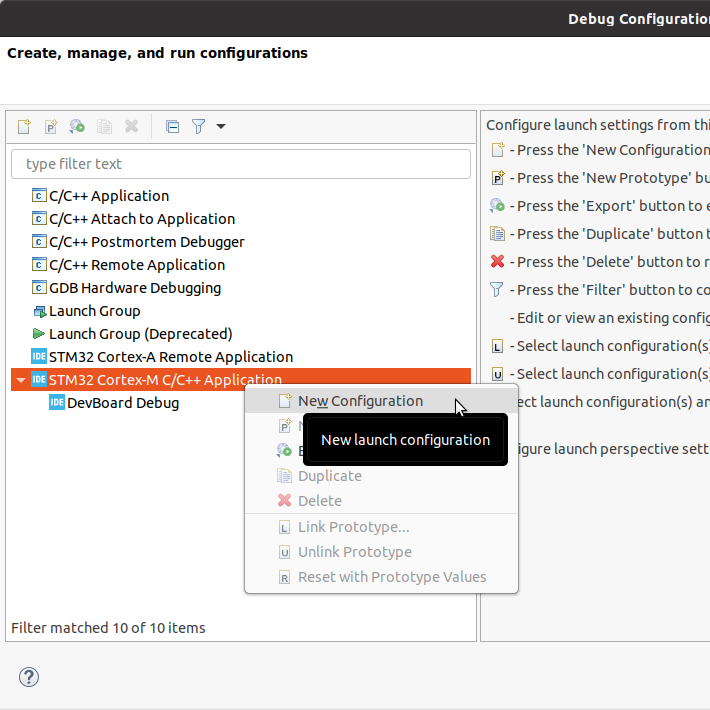Screen dimensions: 710x710
Task: Click the red X icon beside the Delete help line
Action: click(x=498, y=261)
